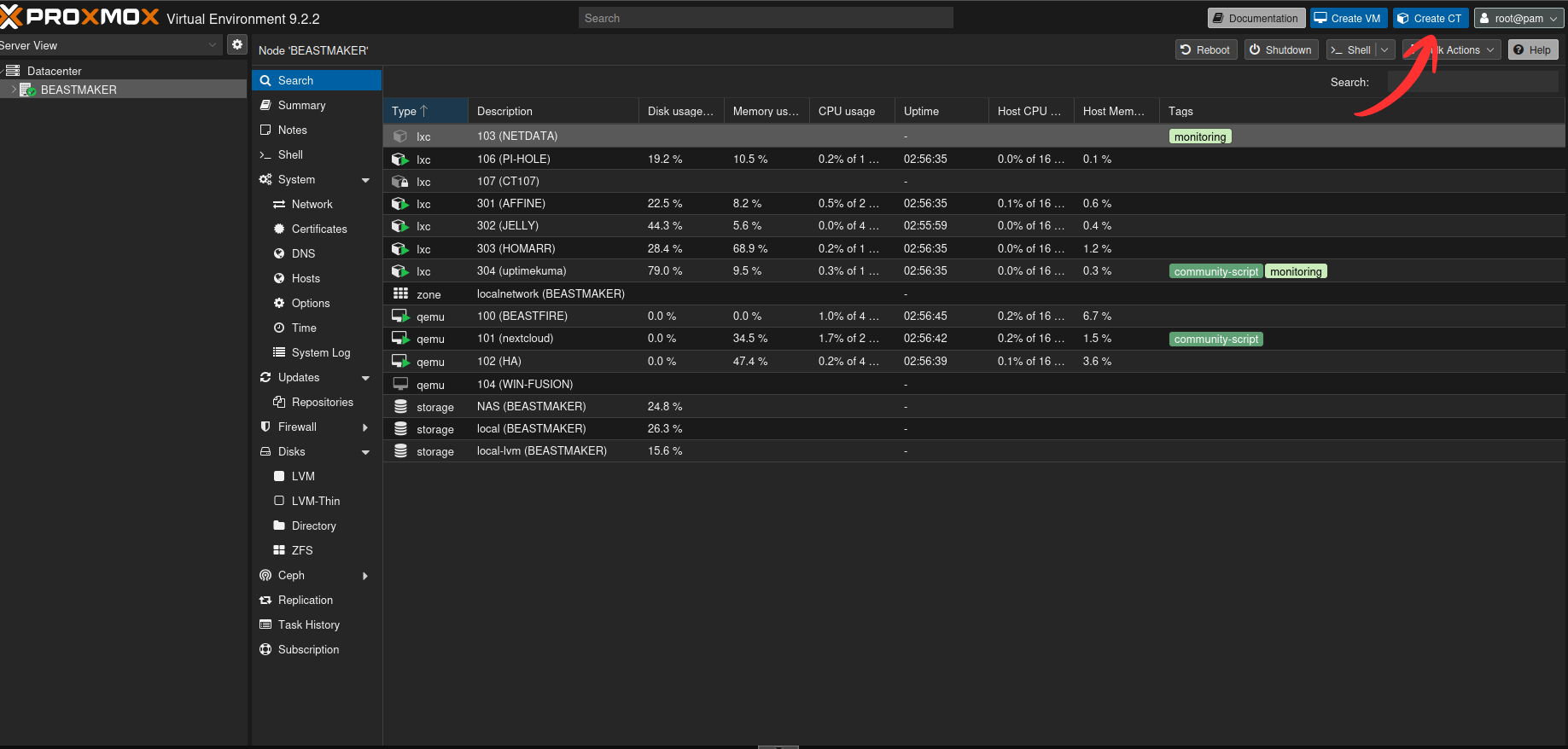Open the LVM-Thin page
This screenshot has height=749, width=1568.
(x=317, y=502)
